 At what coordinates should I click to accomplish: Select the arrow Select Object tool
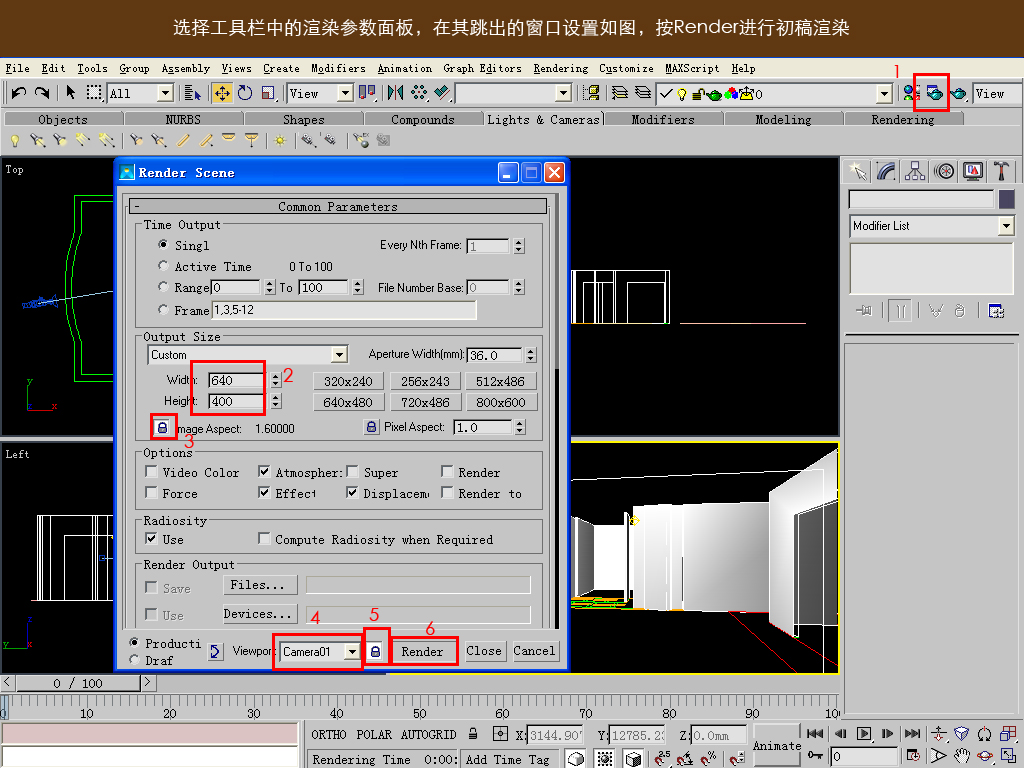[71, 93]
